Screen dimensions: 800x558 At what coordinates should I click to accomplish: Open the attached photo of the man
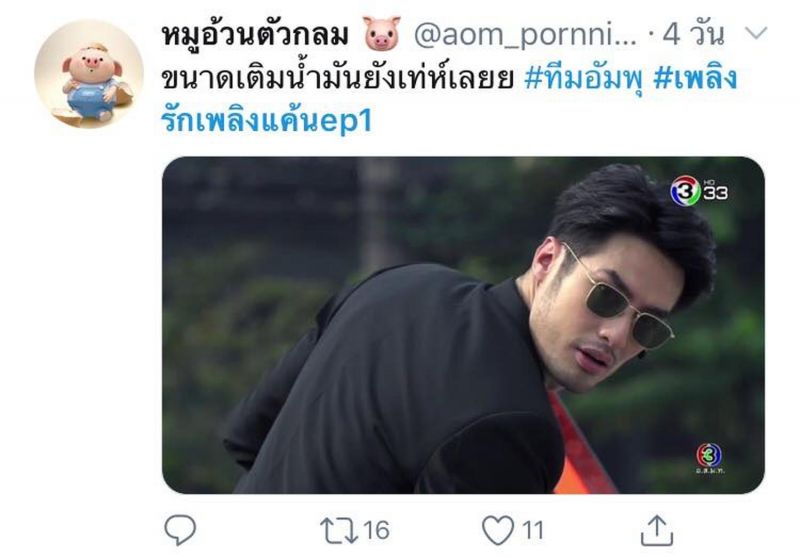463,325
